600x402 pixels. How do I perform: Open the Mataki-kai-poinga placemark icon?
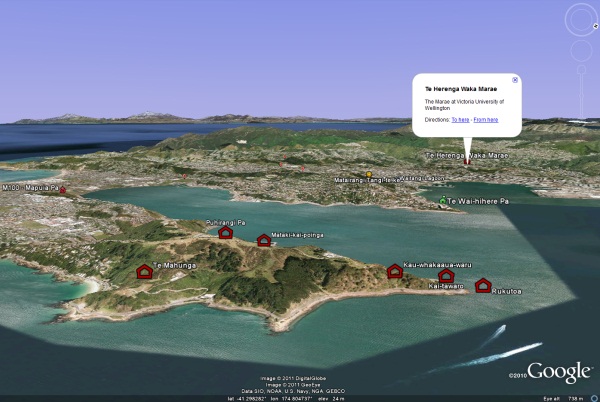[264, 240]
